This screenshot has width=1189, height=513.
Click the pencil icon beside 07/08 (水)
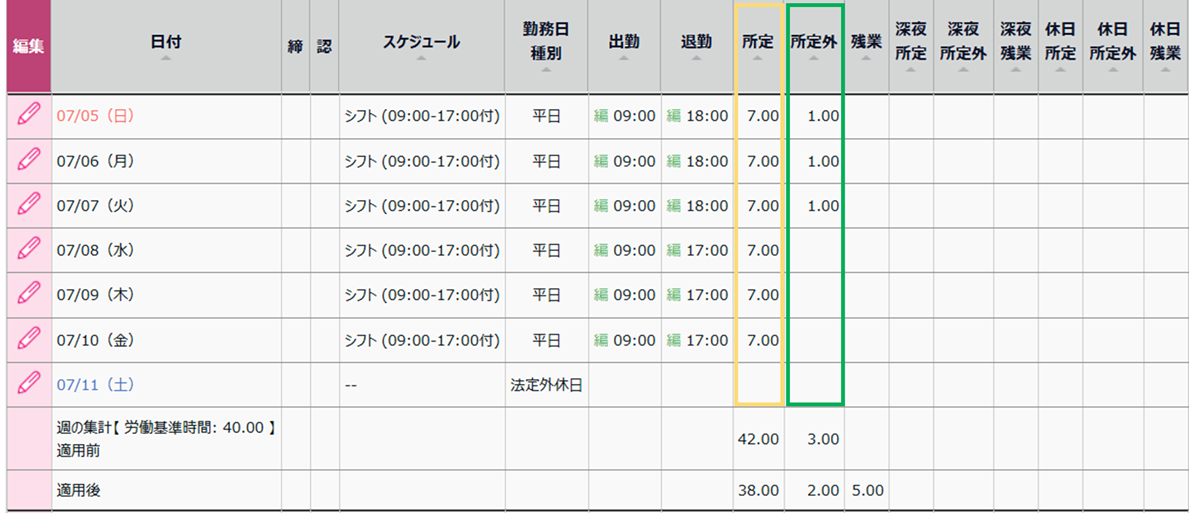click(x=28, y=250)
